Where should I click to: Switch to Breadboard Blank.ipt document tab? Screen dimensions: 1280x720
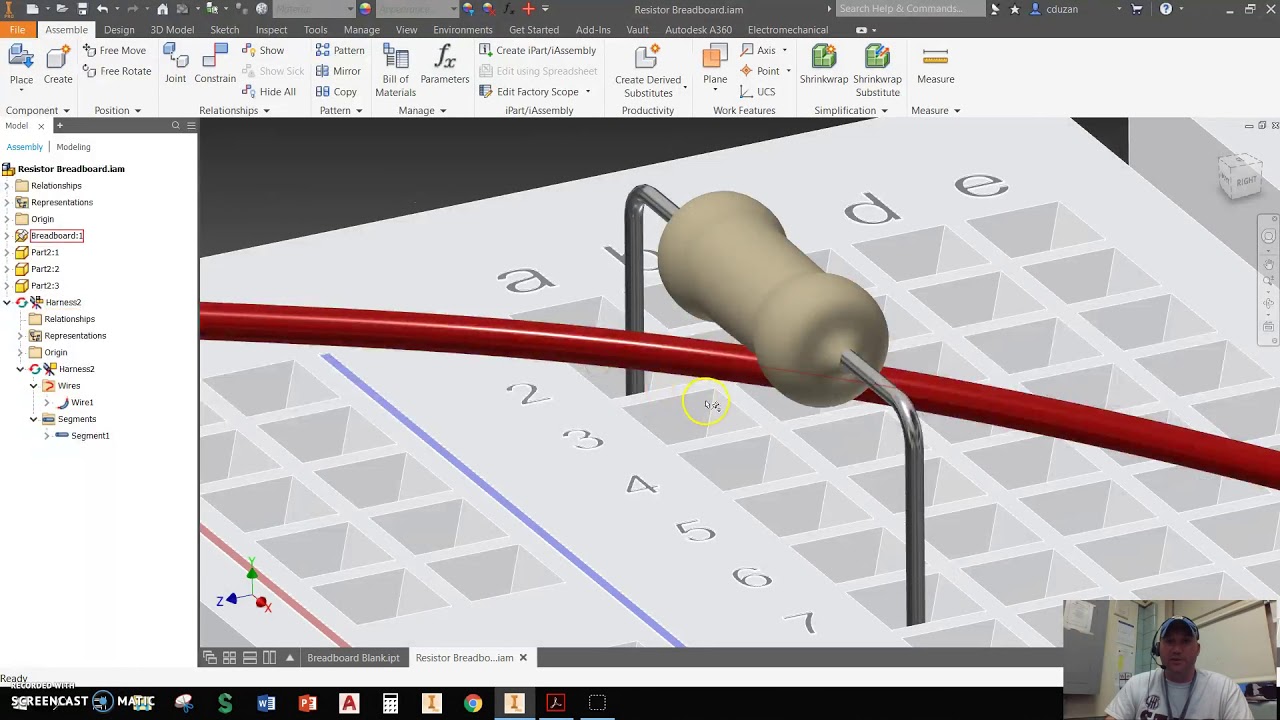(353, 658)
